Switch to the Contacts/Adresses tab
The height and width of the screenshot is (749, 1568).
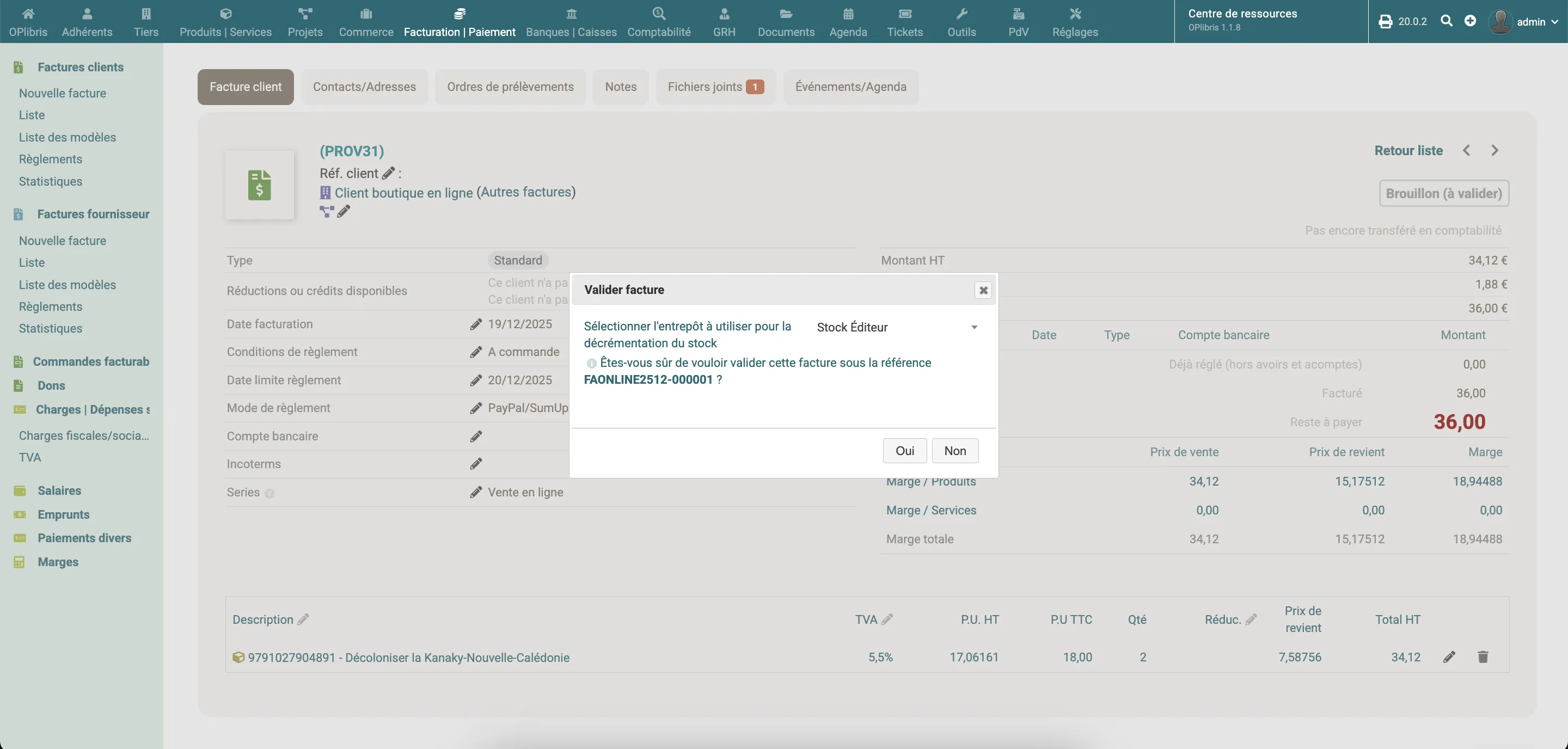[x=364, y=87]
